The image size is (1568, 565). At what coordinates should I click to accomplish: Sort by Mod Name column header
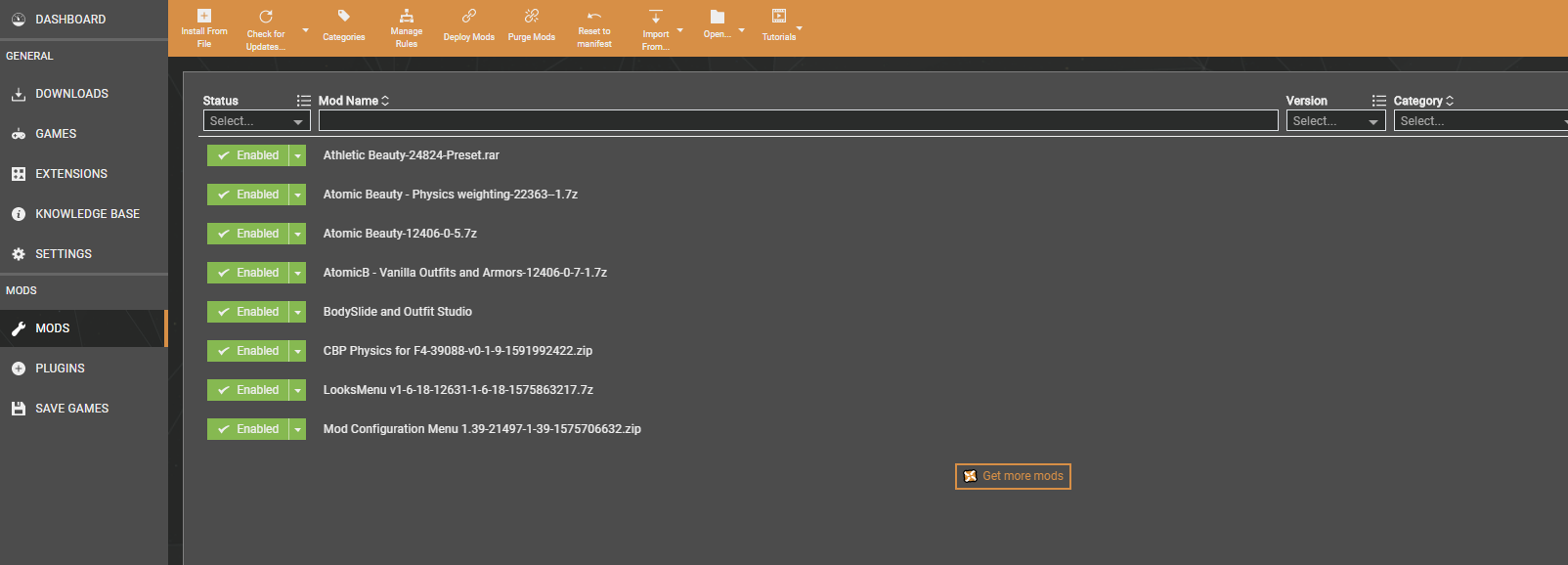pos(354,101)
